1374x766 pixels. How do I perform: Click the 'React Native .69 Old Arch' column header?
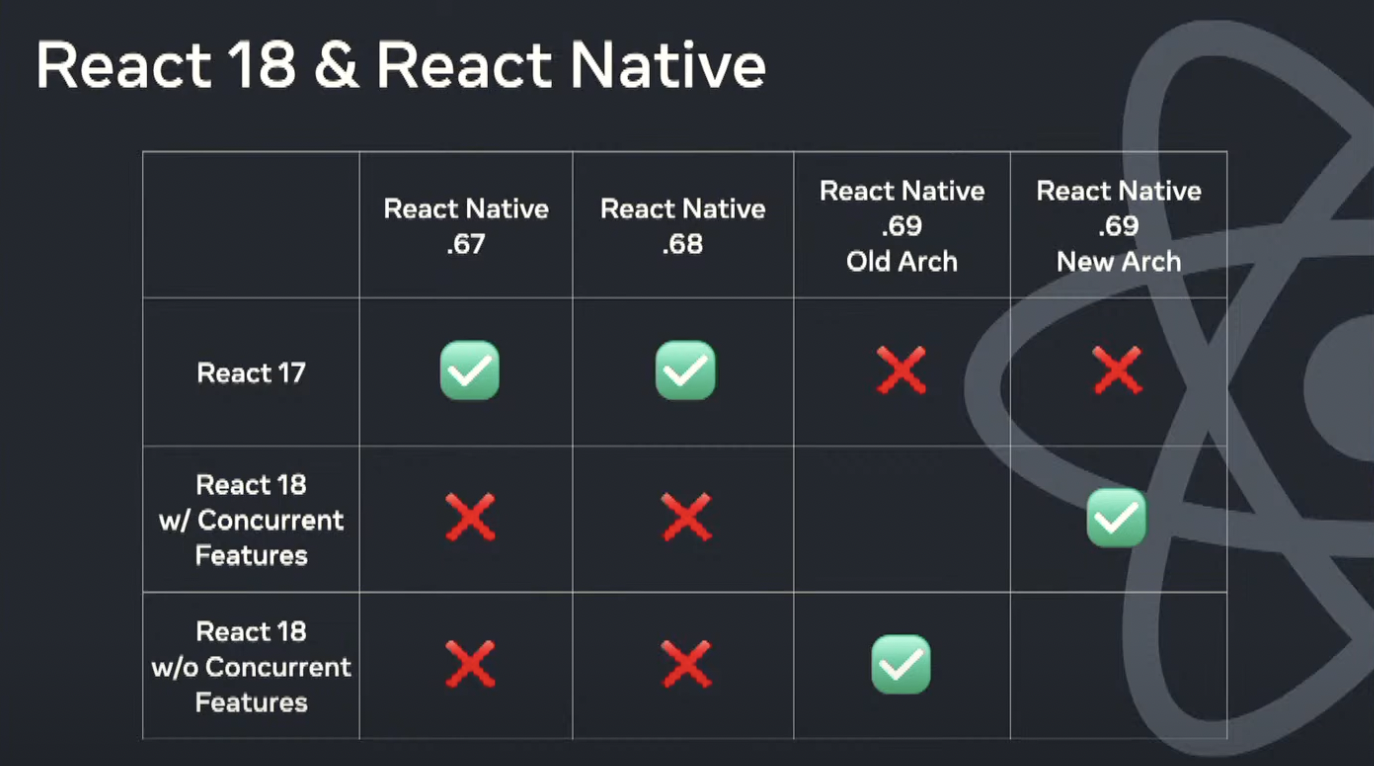(902, 226)
